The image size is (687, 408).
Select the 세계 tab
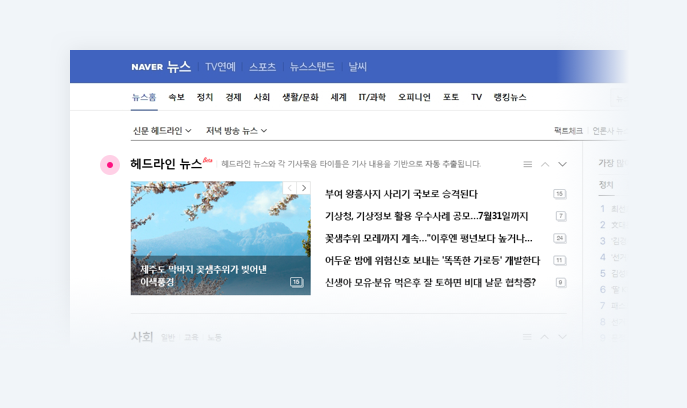[x=338, y=97]
